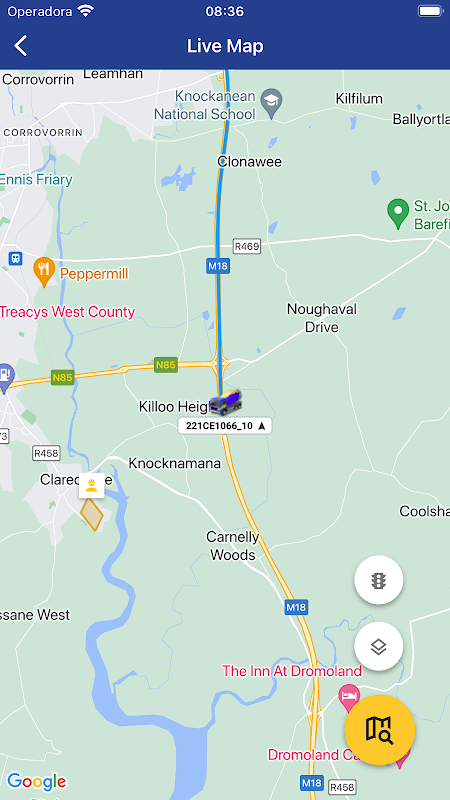Open the 221CE1066_10 vehicle label
This screenshot has height=800, width=450.
click(225, 426)
